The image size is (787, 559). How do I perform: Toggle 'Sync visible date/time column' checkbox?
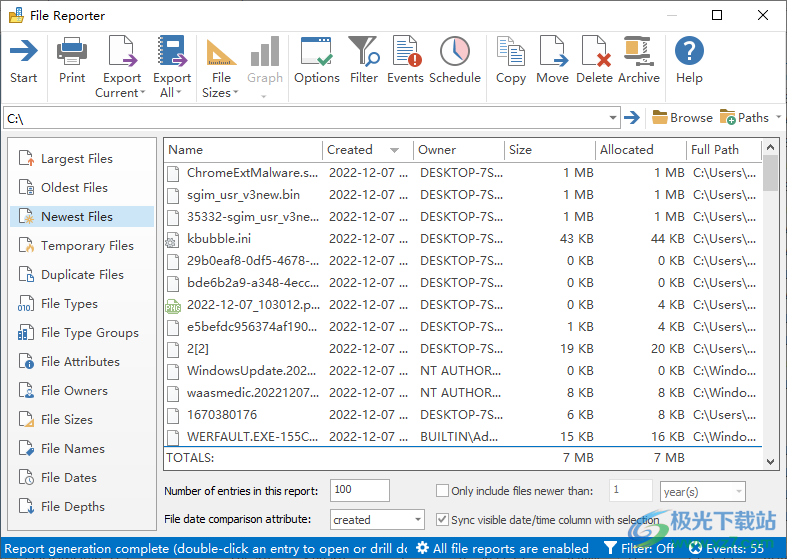(x=442, y=519)
